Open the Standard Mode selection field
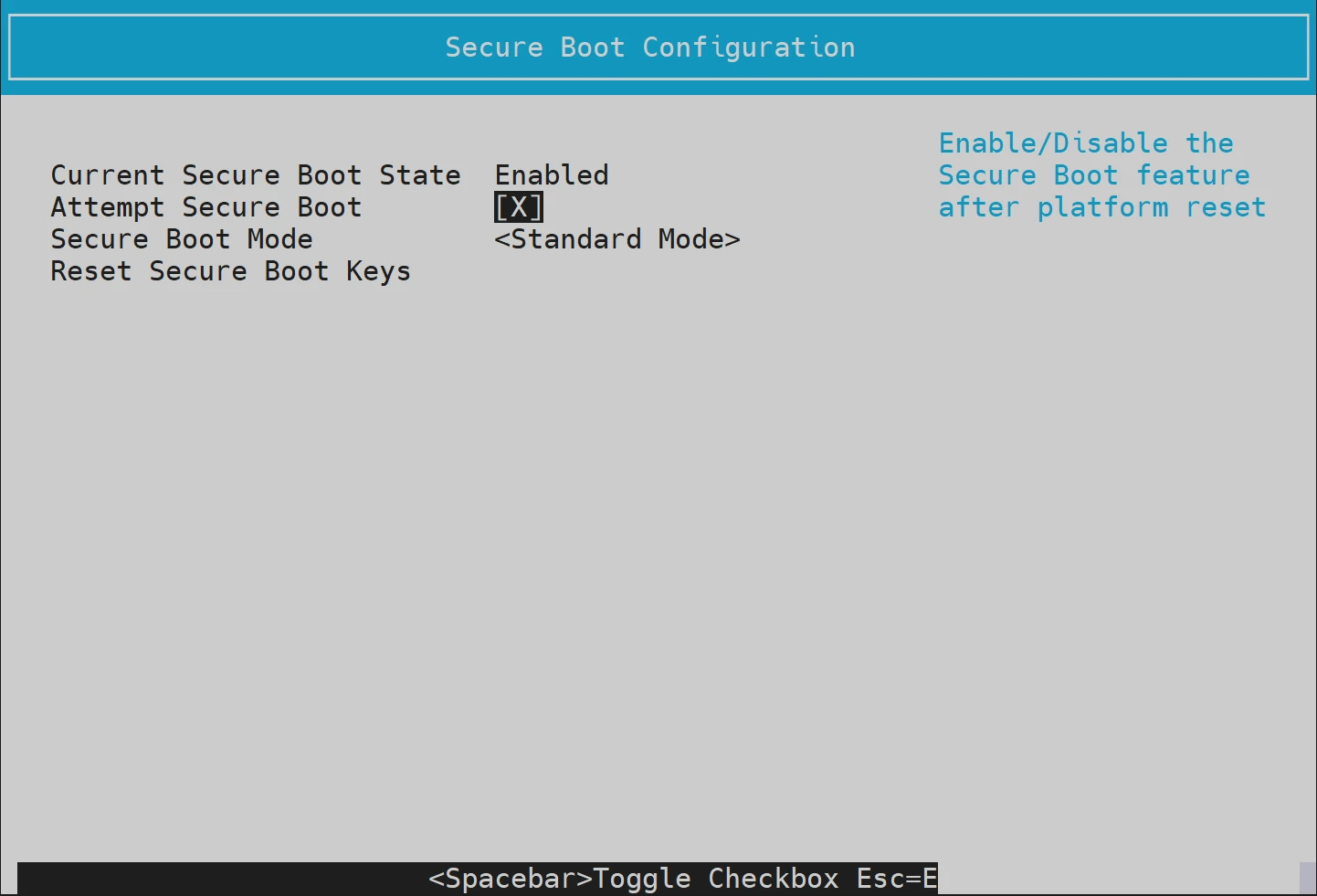Viewport: 1317px width, 896px height. 617,239
